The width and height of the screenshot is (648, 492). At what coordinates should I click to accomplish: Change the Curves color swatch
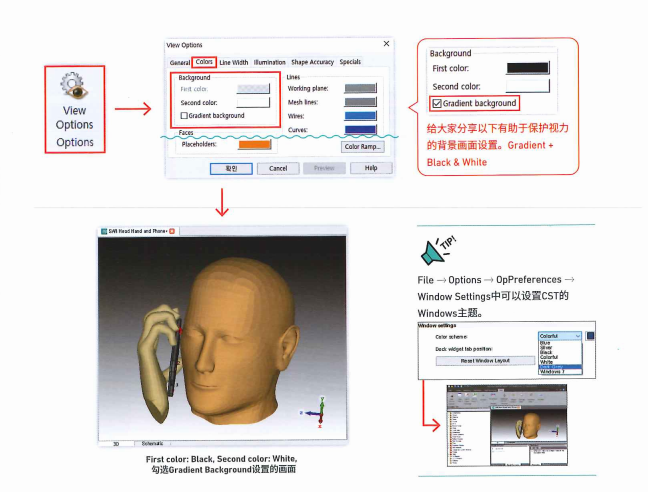click(x=360, y=130)
